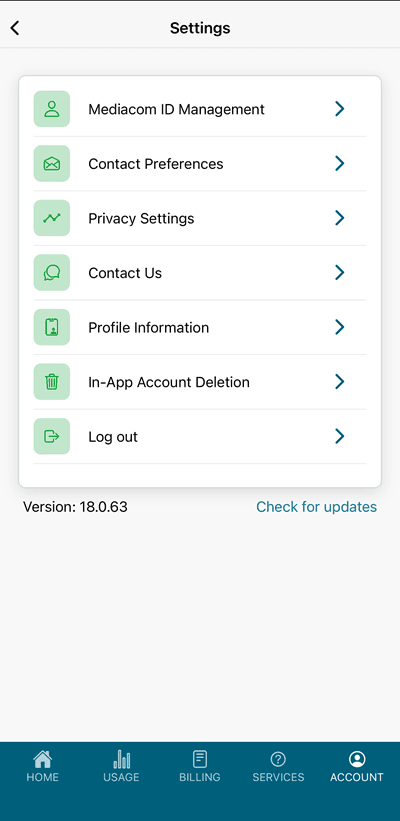Screen dimensions: 400x821
Task: Expand Mediacom ID Management via its chevron
Action: 340,109
